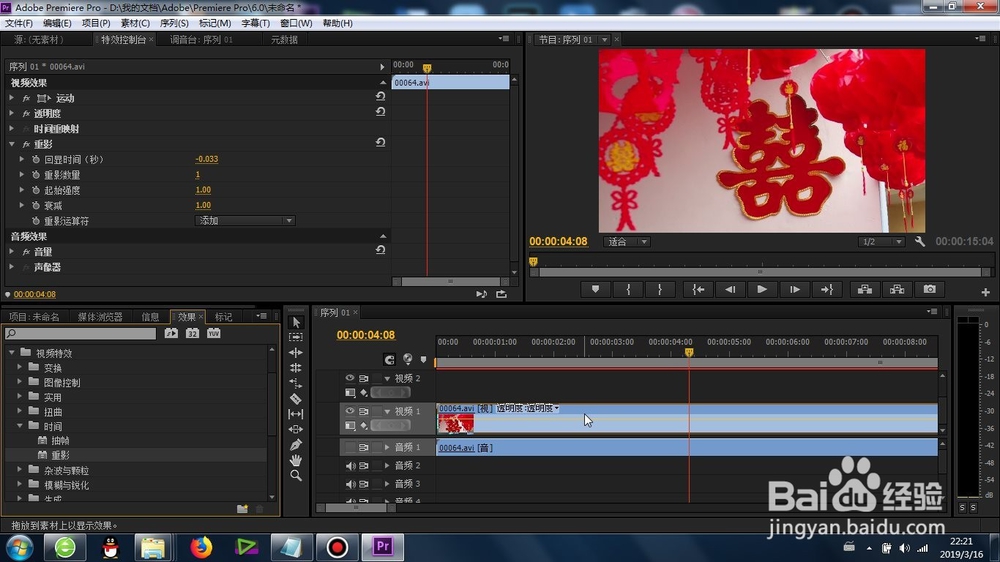Image resolution: width=1000 pixels, height=562 pixels.
Task: Play the program monitor
Action: coord(762,290)
